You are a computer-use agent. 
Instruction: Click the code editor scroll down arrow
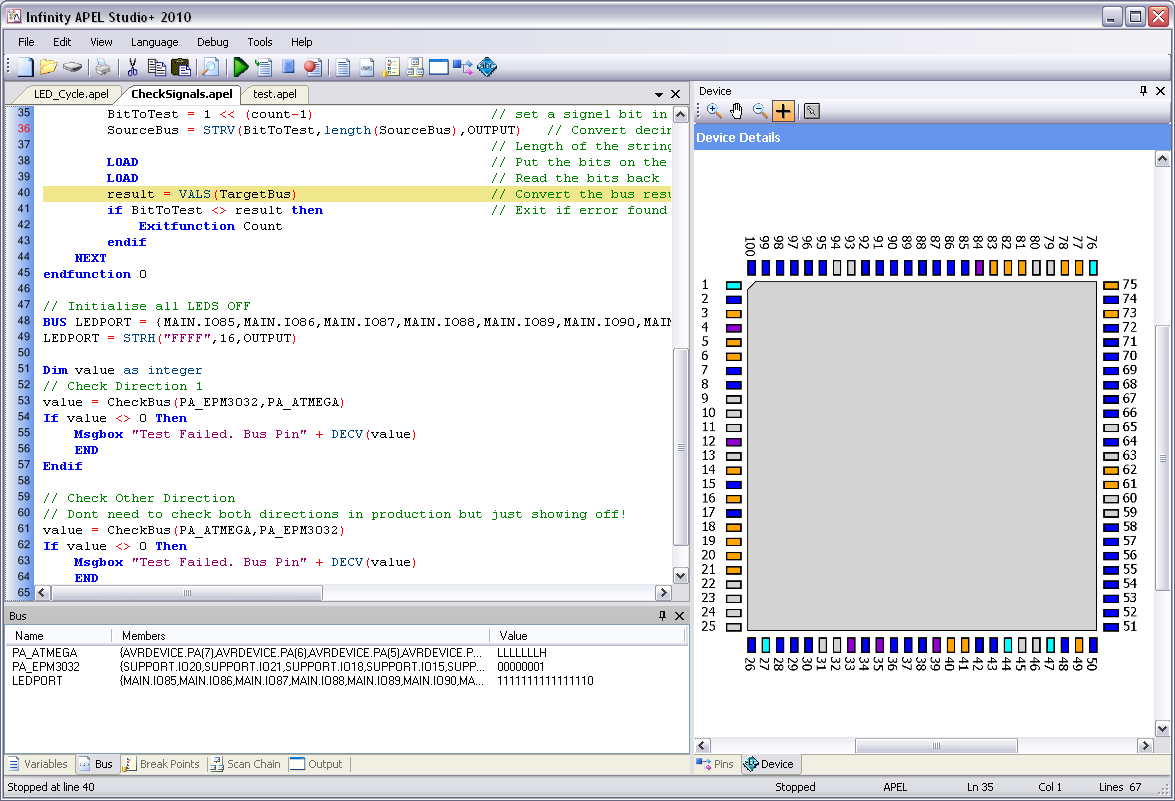680,575
